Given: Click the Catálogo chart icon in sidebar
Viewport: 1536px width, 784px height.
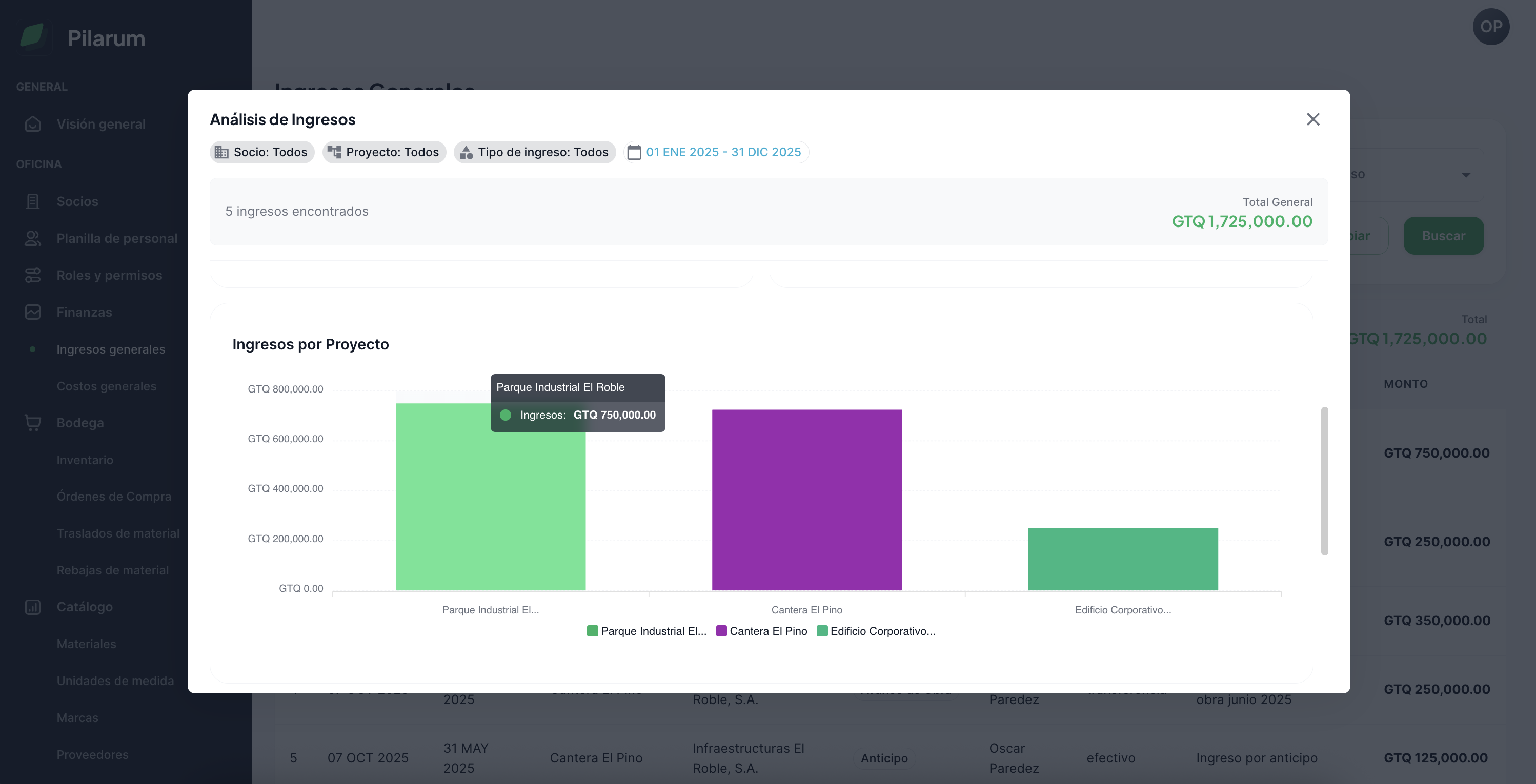Looking at the screenshot, I should (x=33, y=607).
